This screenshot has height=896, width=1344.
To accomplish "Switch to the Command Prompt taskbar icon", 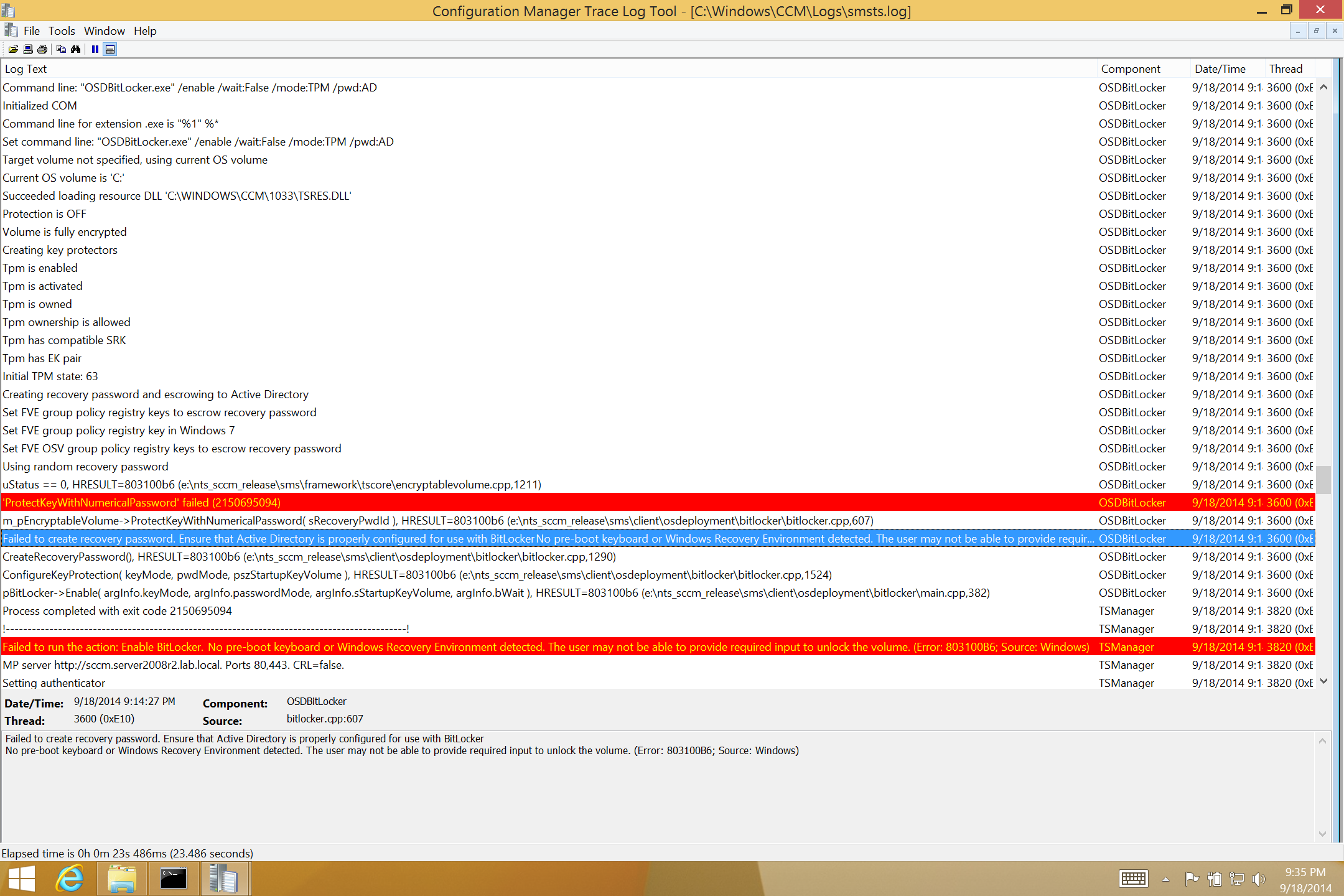I will tap(174, 879).
